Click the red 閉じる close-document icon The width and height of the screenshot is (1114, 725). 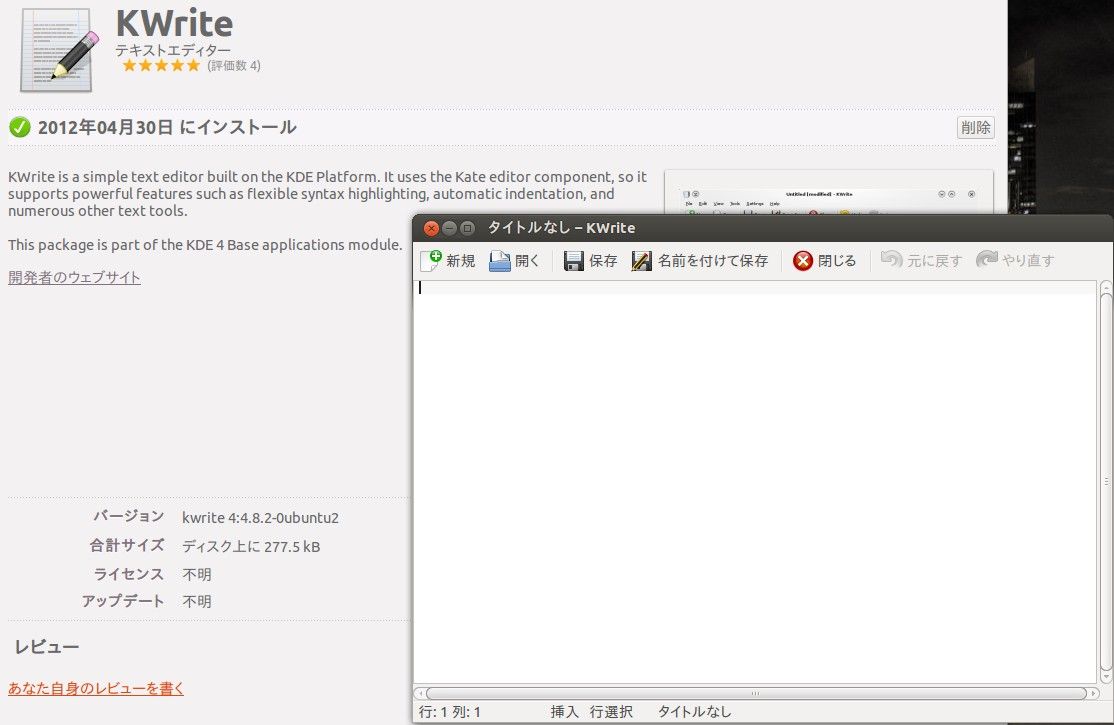point(803,261)
